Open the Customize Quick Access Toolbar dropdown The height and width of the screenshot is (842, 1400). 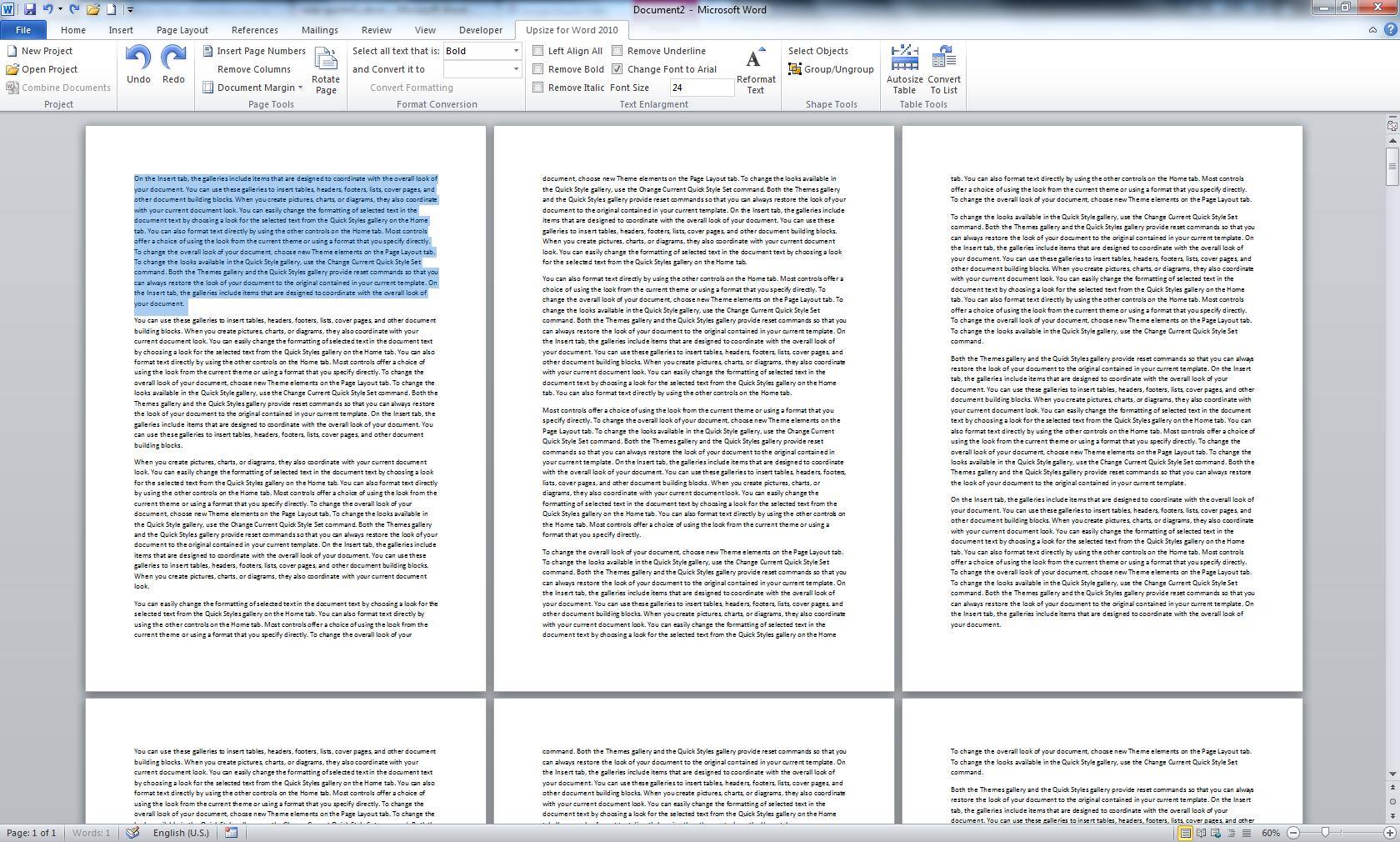[x=130, y=10]
